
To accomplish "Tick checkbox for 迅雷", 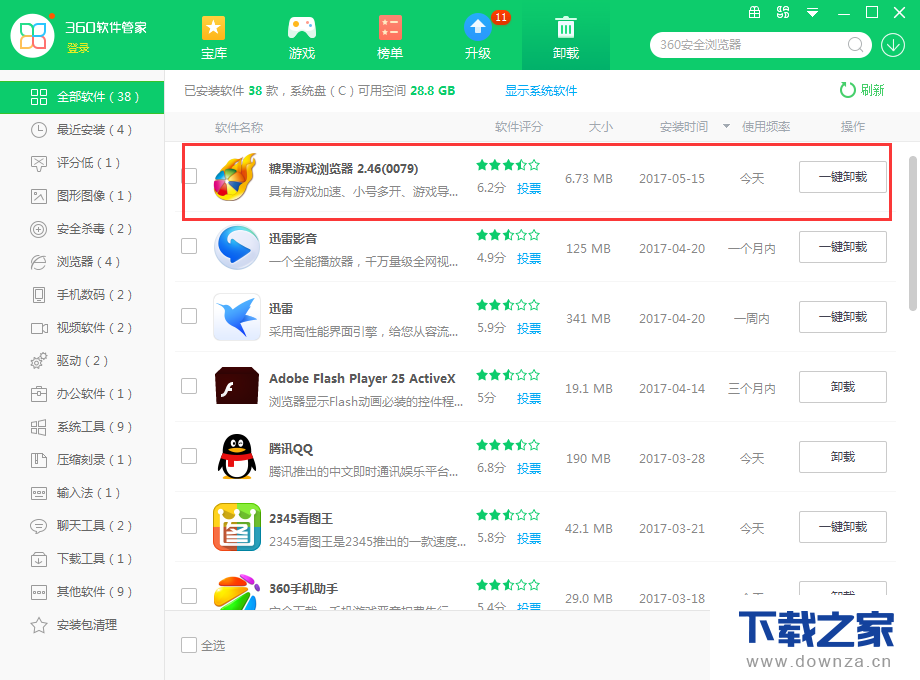I will tap(189, 316).
